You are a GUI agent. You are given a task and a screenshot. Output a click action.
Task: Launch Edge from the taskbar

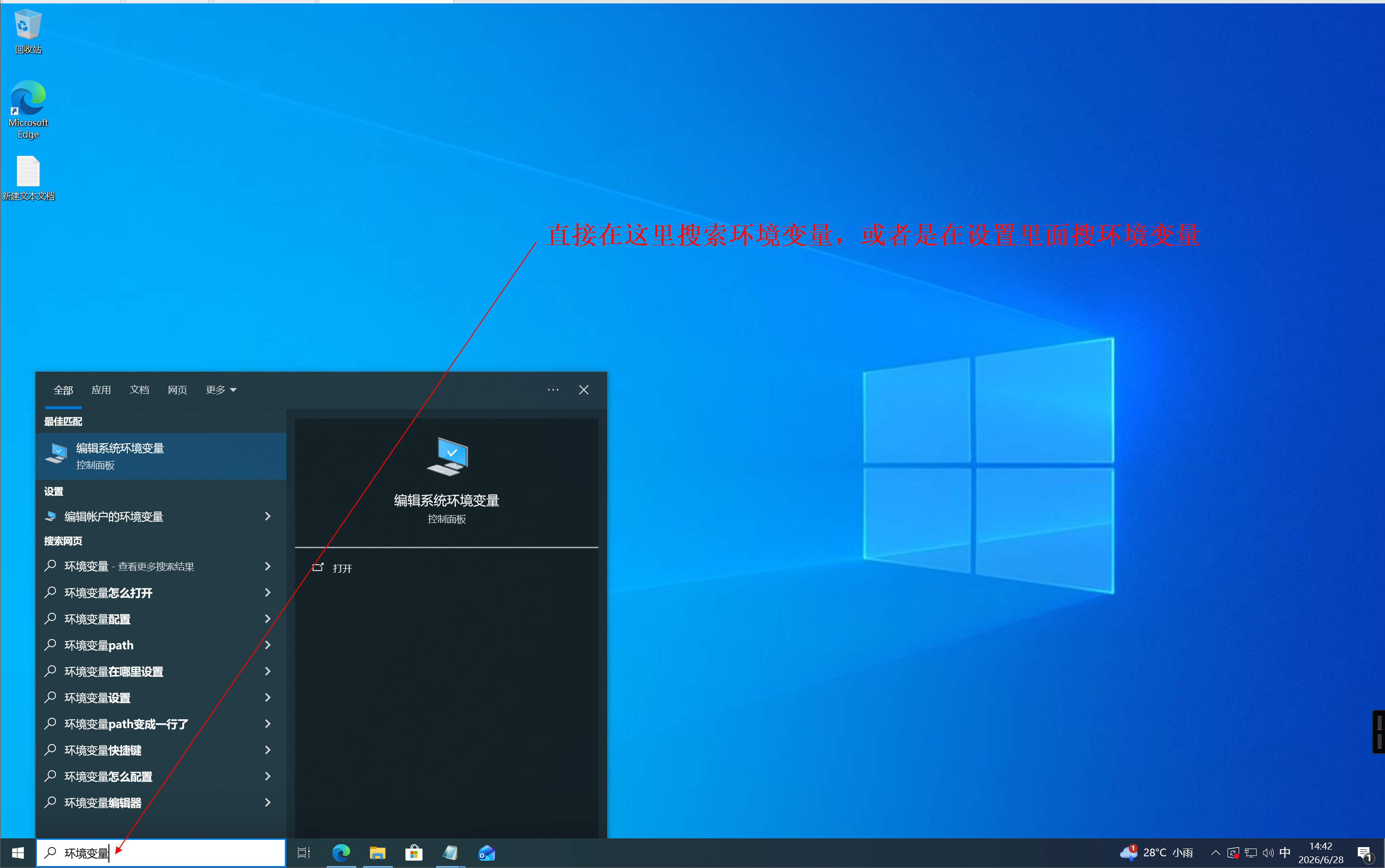coord(341,853)
